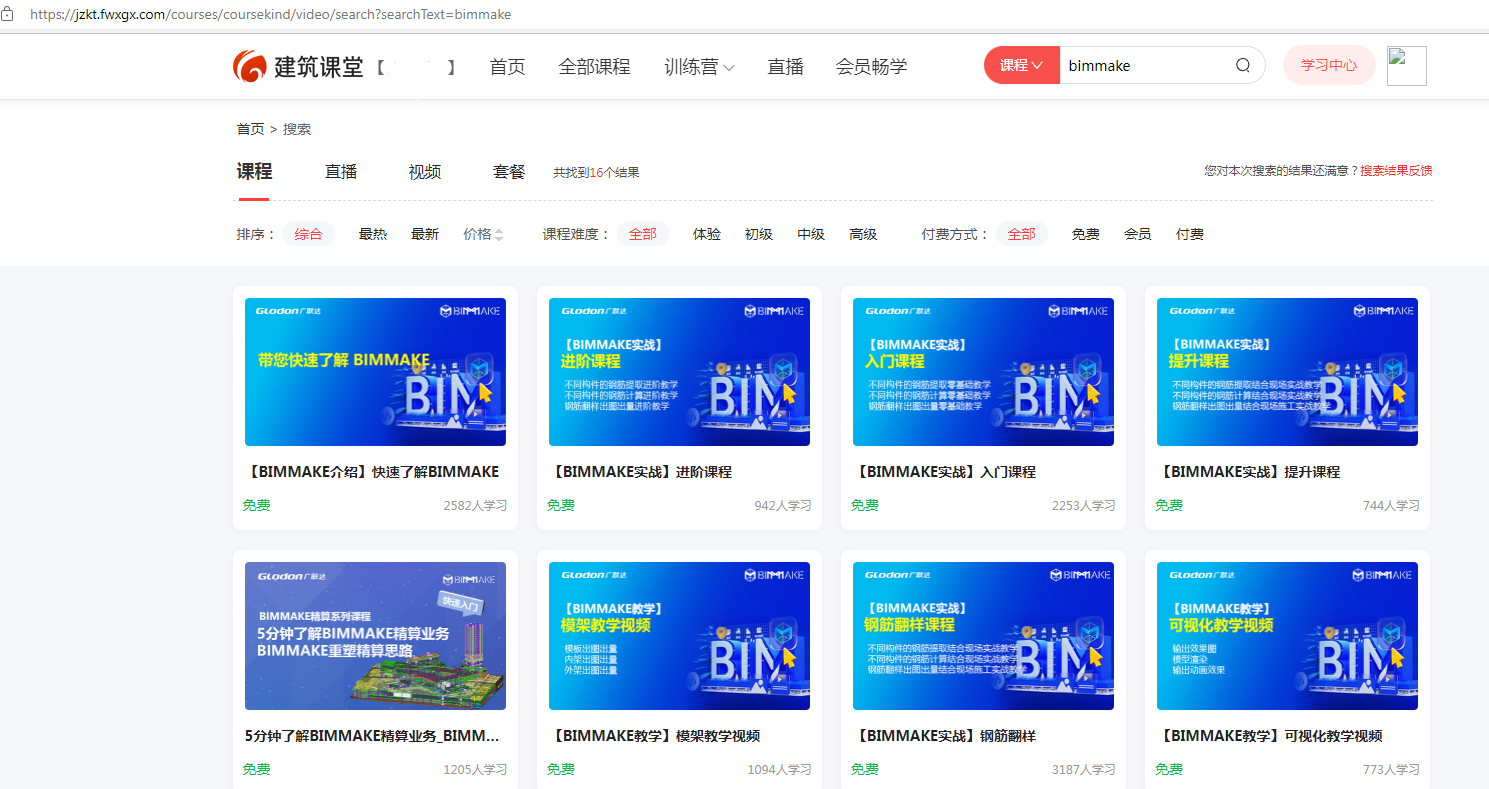Click the search magnifier icon

[1243, 66]
